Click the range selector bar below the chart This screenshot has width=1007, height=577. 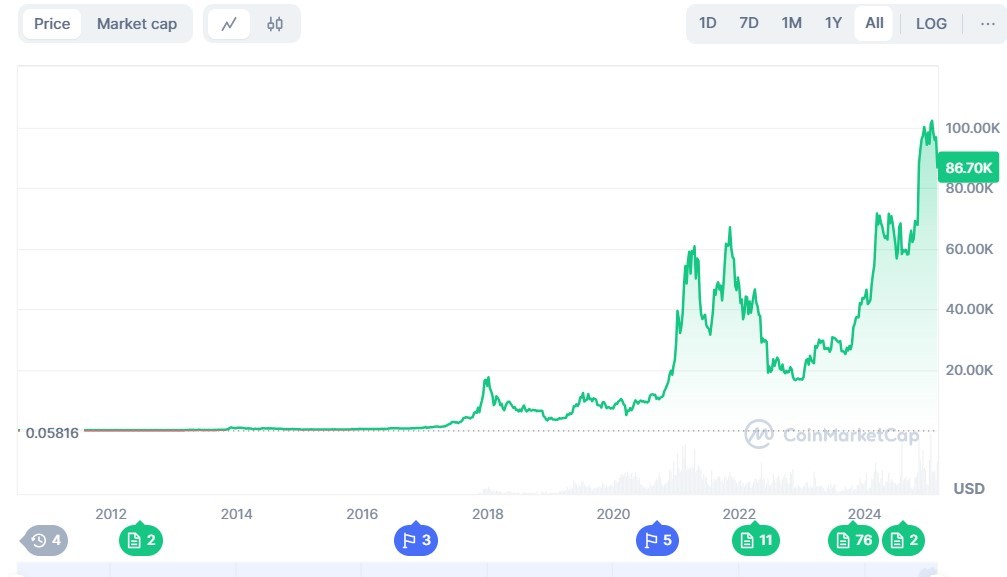(477, 570)
